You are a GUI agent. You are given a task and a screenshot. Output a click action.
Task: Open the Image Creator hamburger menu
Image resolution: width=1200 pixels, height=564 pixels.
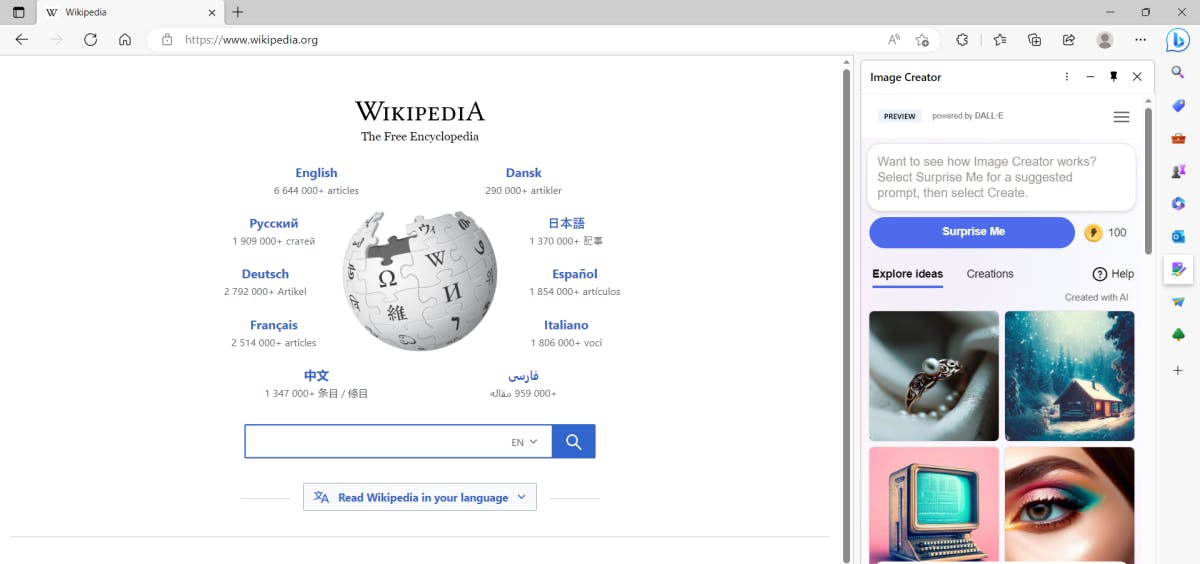click(1121, 117)
